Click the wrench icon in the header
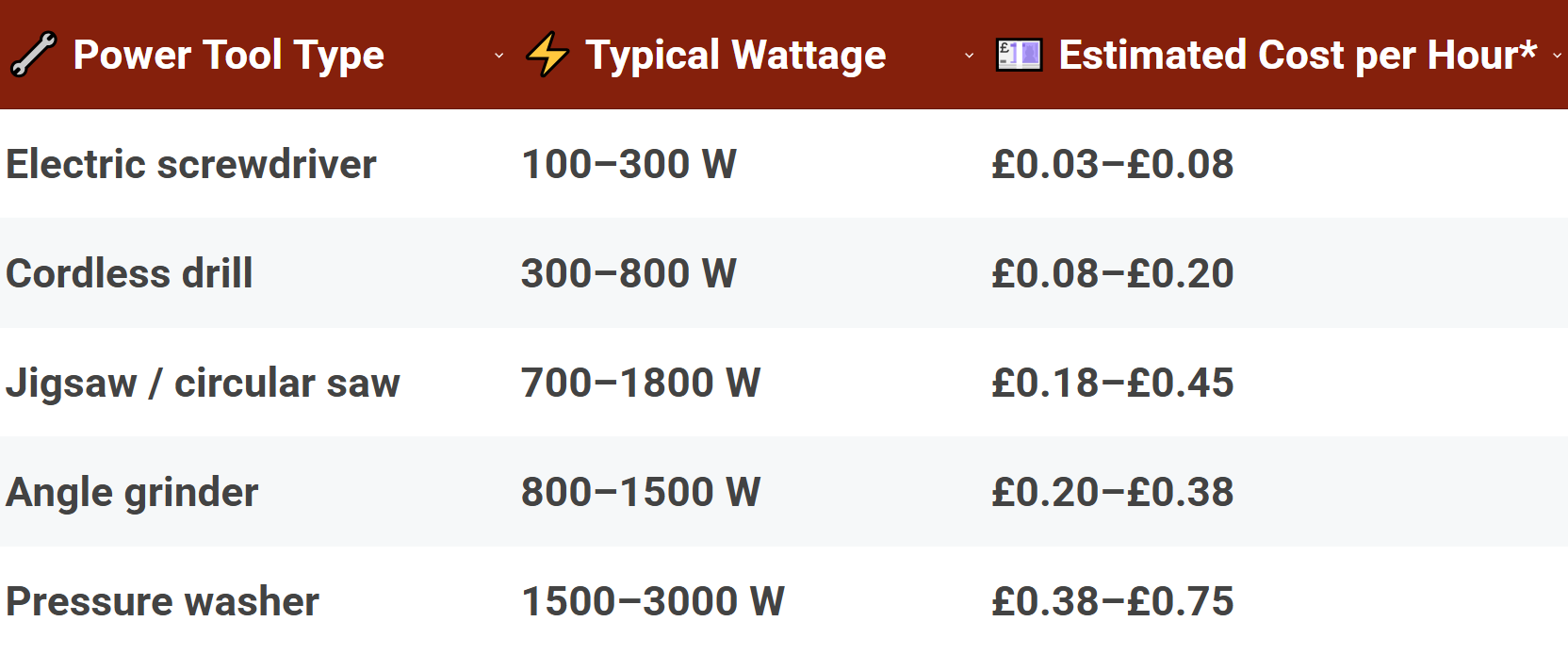 point(33,55)
